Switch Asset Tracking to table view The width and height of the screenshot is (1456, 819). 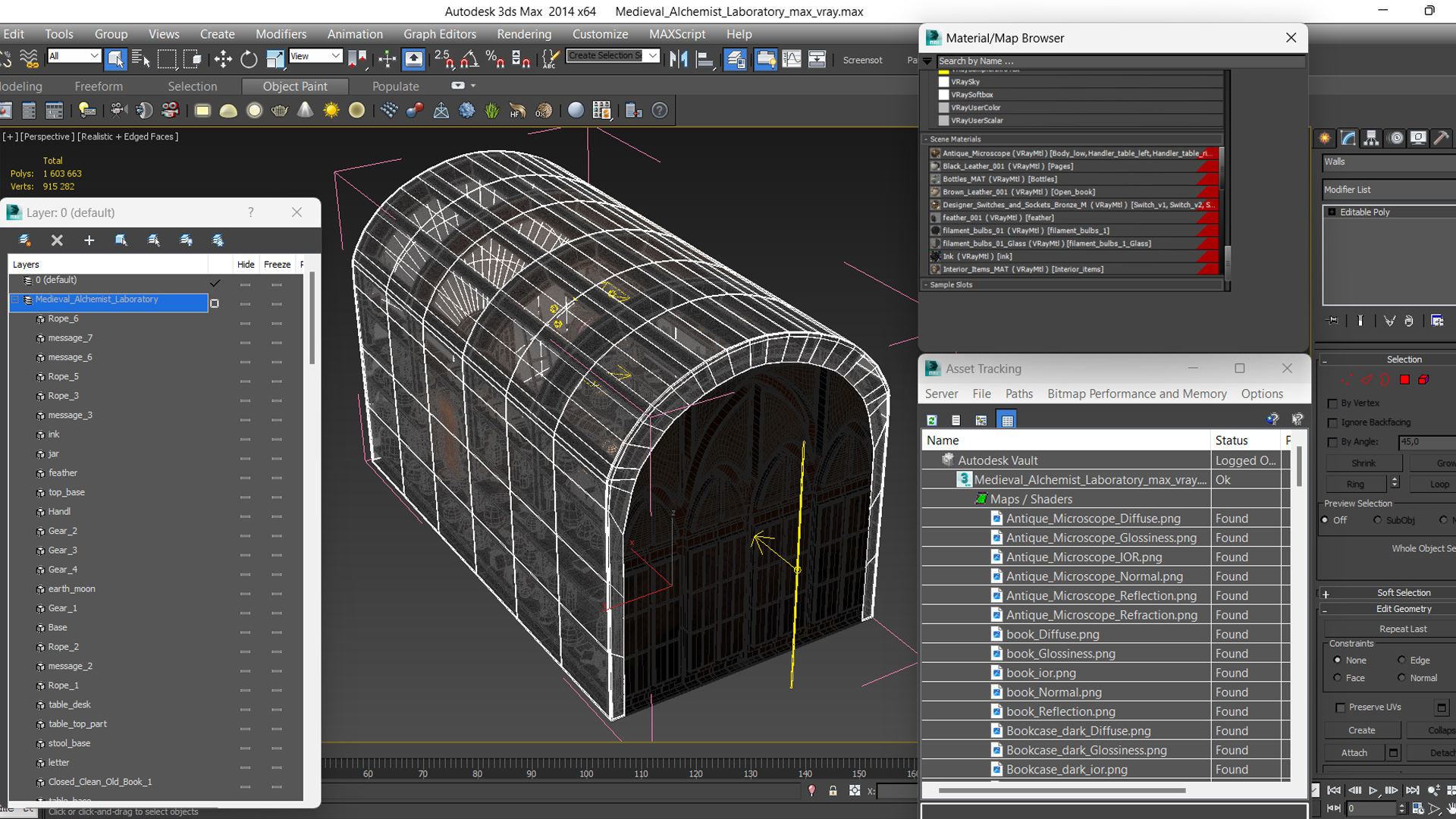[1007, 420]
